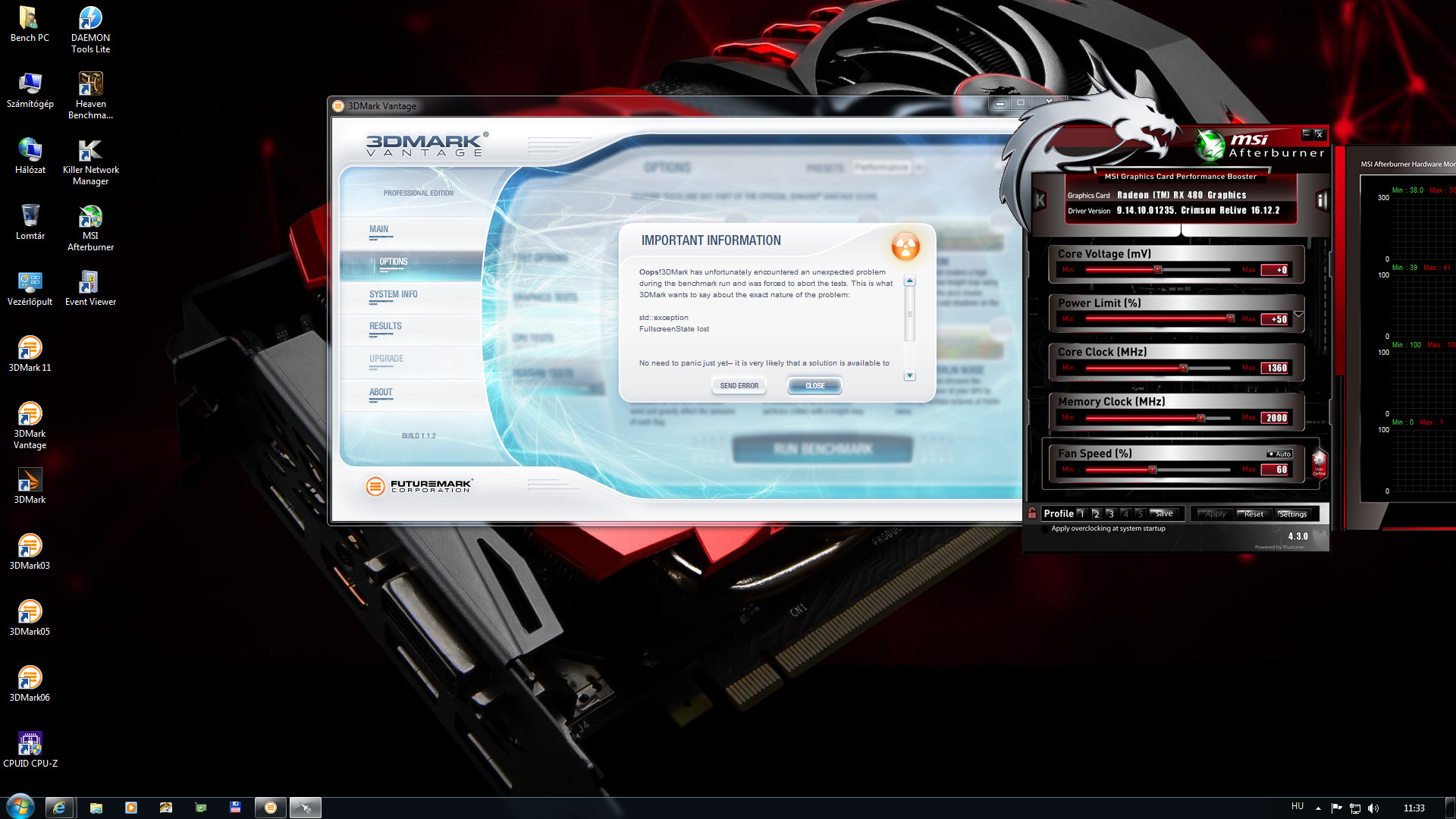Open CPUID CPU-Z desktop shortcut
Screen dimensions: 1456x819
coord(30,749)
